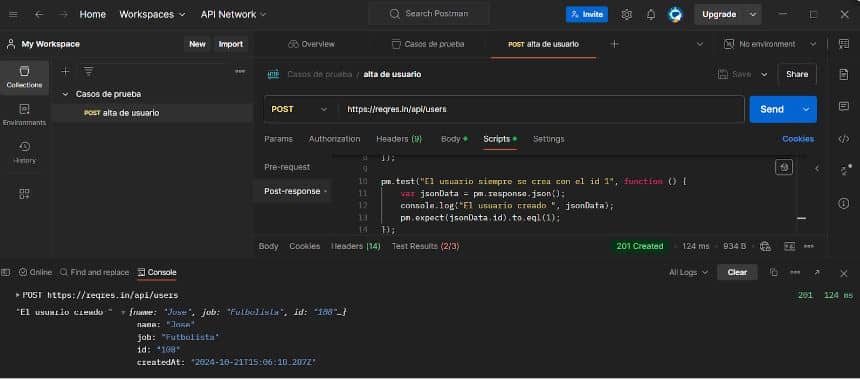The image size is (860, 379).
Task: Open the code snippet icon
Action: [x=844, y=139]
